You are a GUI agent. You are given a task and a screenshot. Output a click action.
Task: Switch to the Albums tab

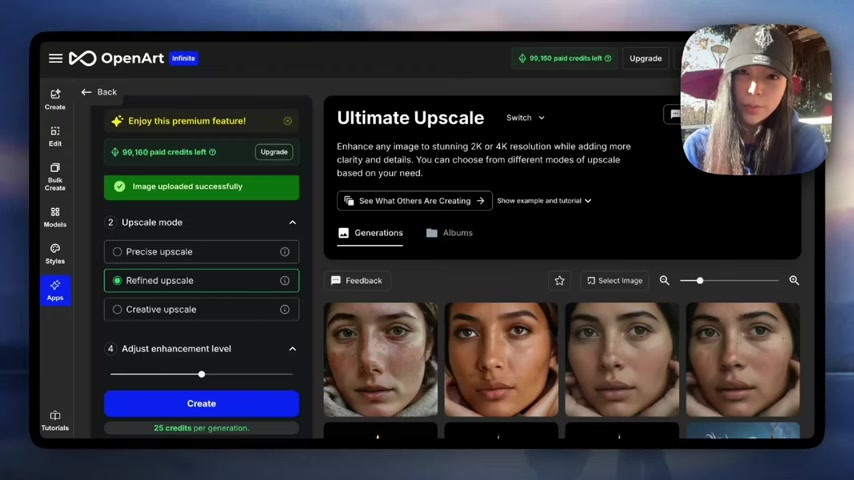click(x=449, y=233)
